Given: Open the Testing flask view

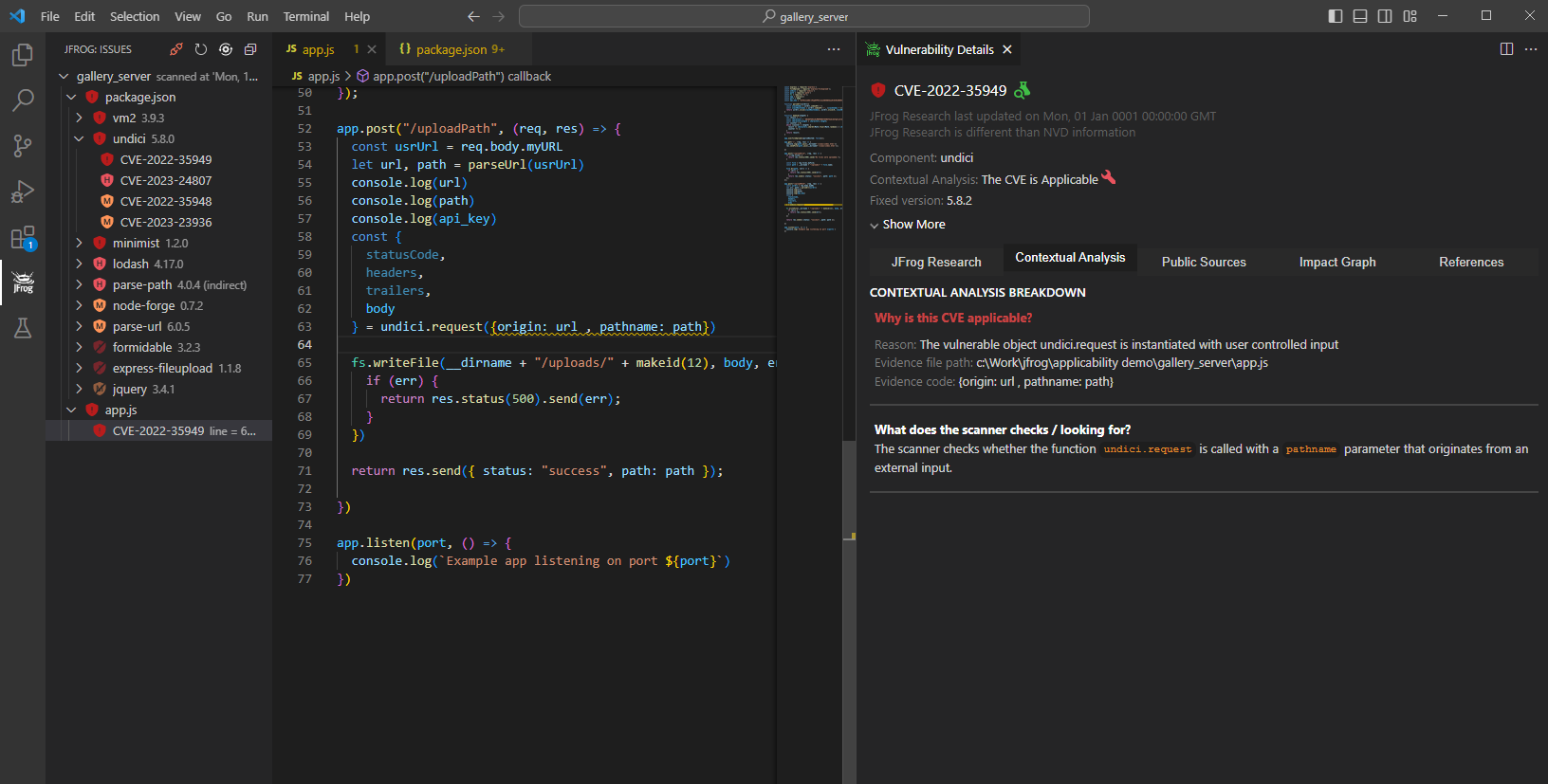Looking at the screenshot, I should [23, 328].
